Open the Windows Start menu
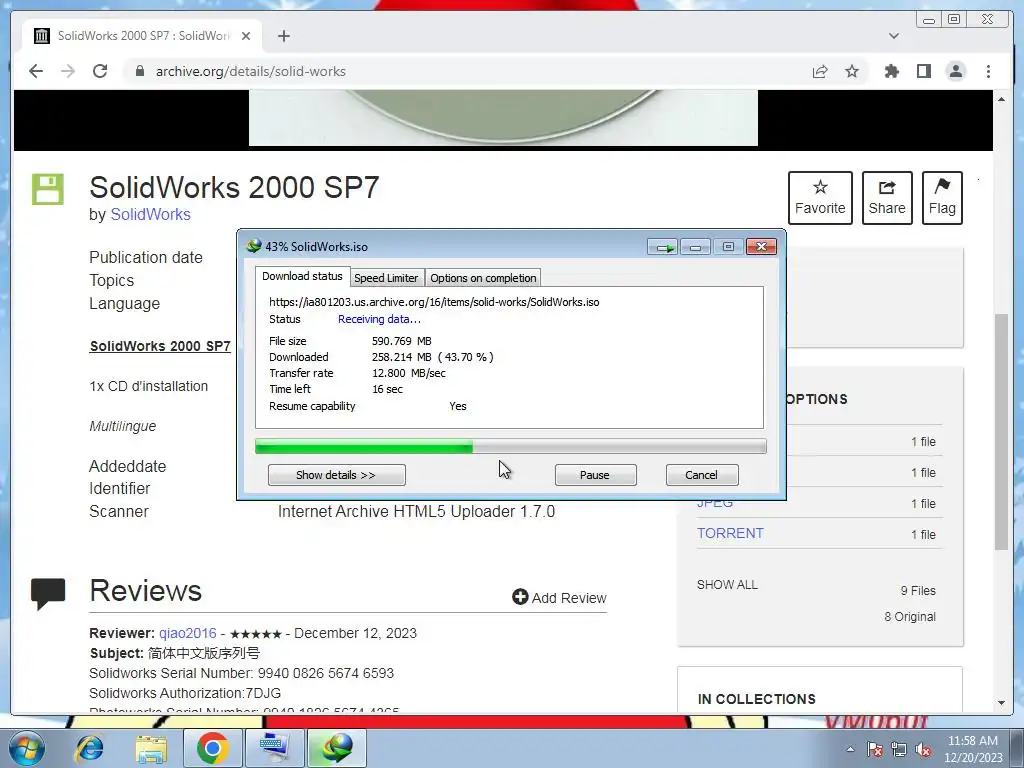Screen dimensions: 1024x768 click(26, 748)
